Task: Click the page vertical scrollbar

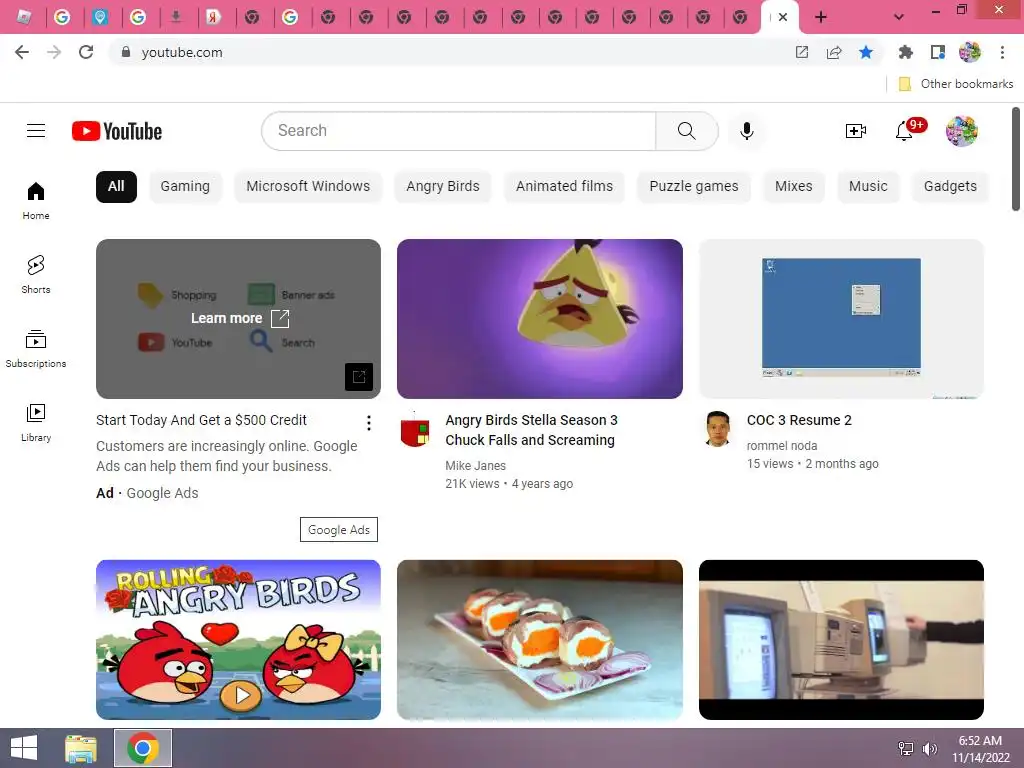Action: coord(1016,159)
